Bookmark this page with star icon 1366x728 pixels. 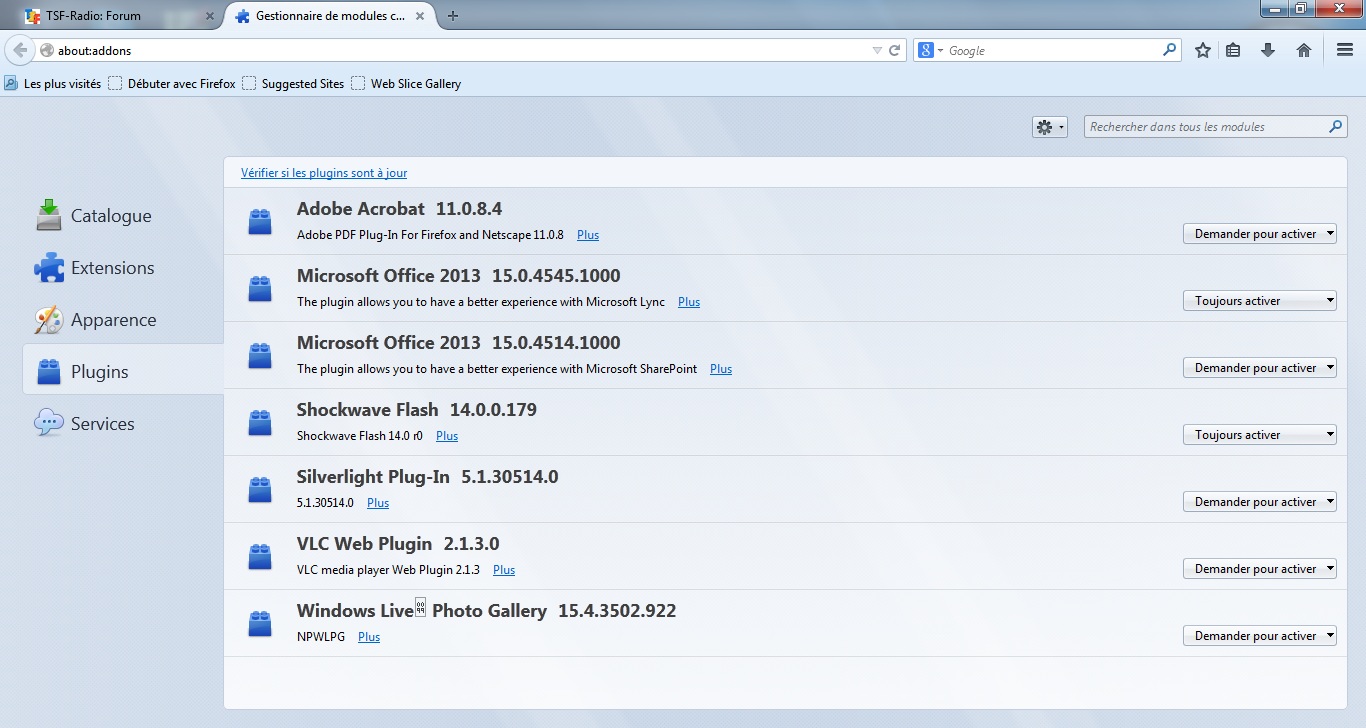[1203, 50]
